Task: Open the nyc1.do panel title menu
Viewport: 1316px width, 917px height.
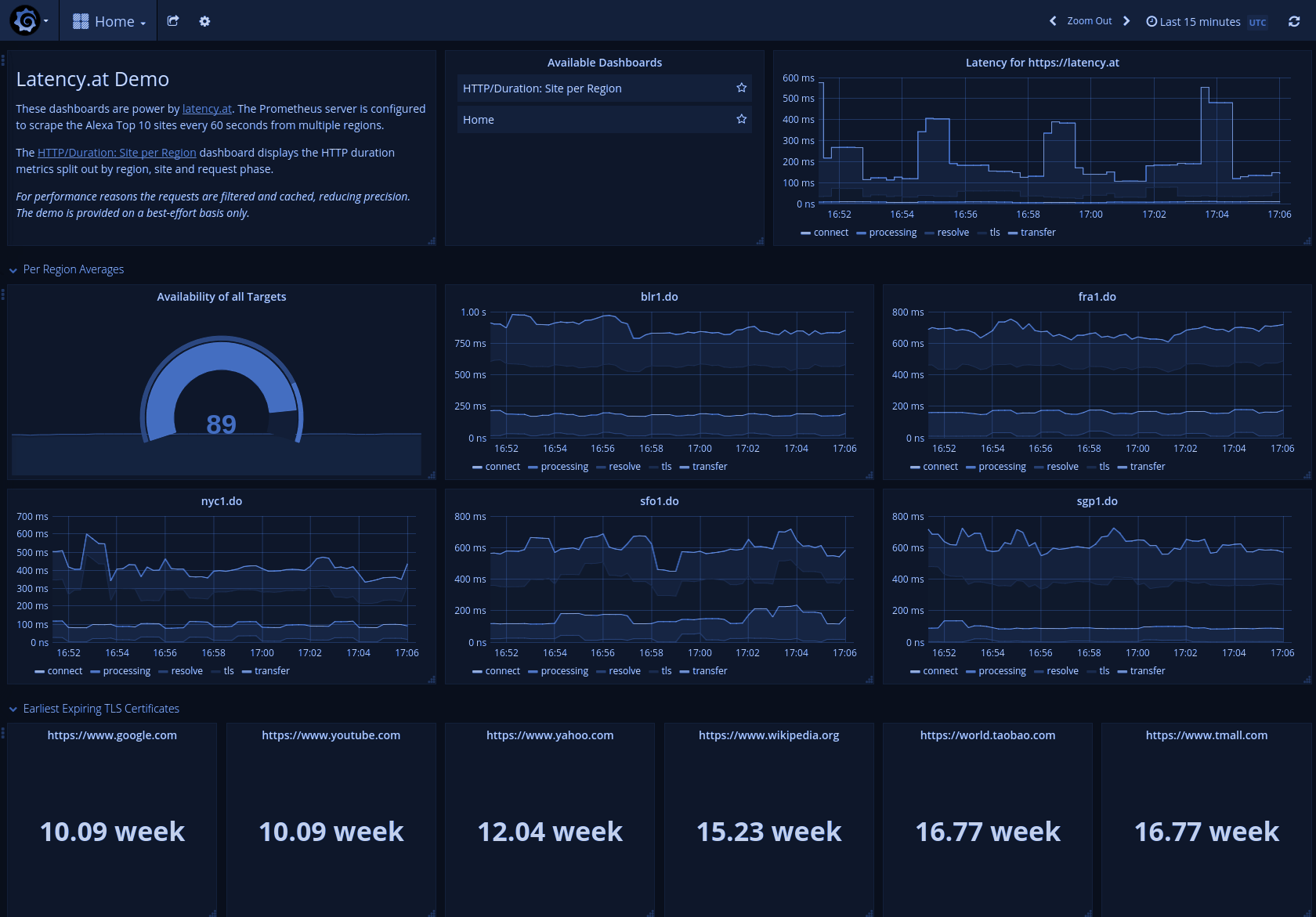Action: (x=222, y=501)
